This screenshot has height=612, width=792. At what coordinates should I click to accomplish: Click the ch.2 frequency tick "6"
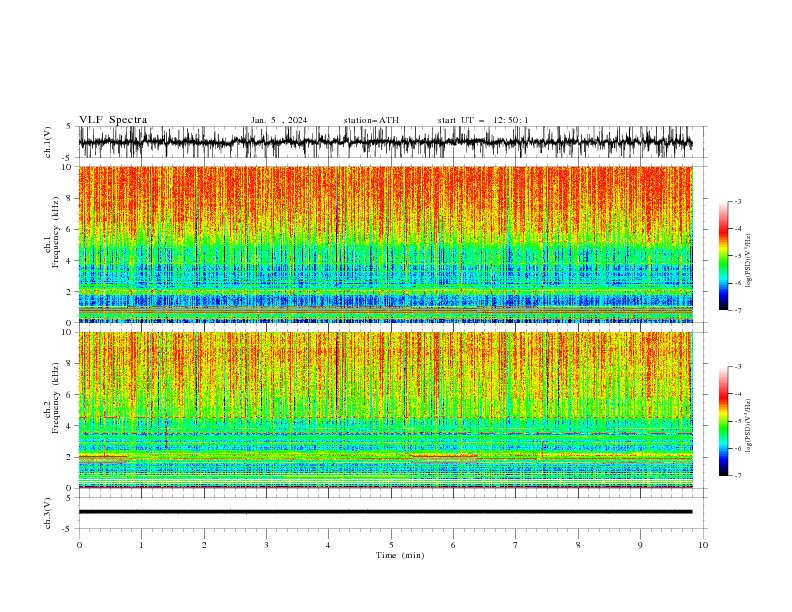70,394
